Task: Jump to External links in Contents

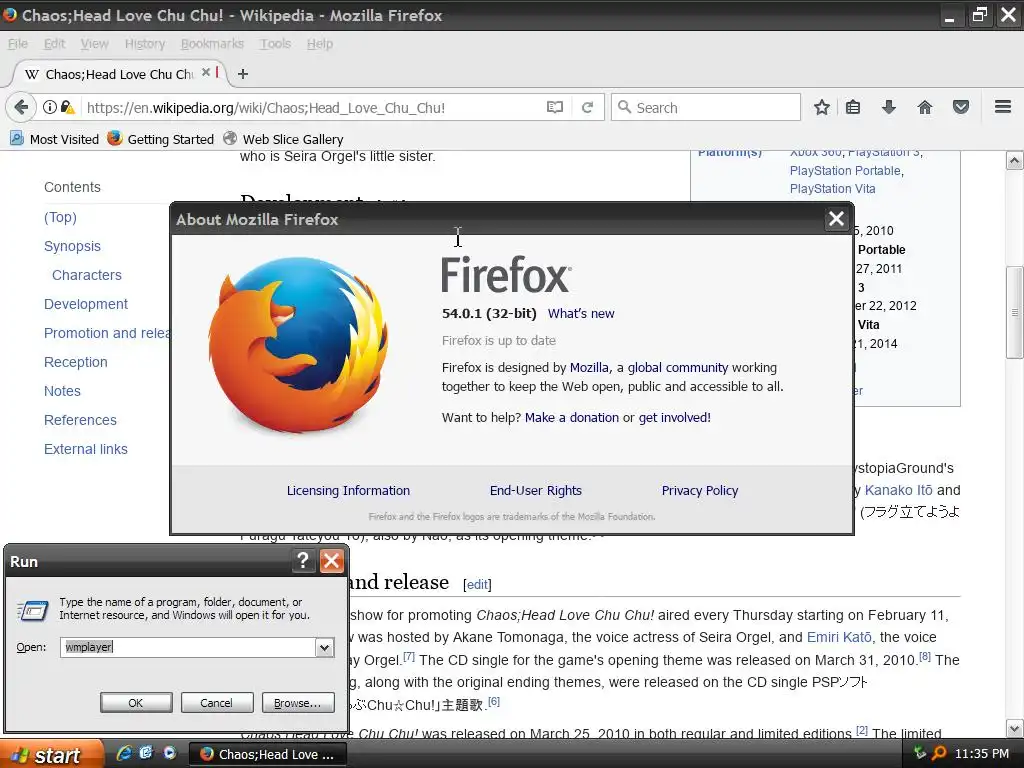Action: coord(86,449)
